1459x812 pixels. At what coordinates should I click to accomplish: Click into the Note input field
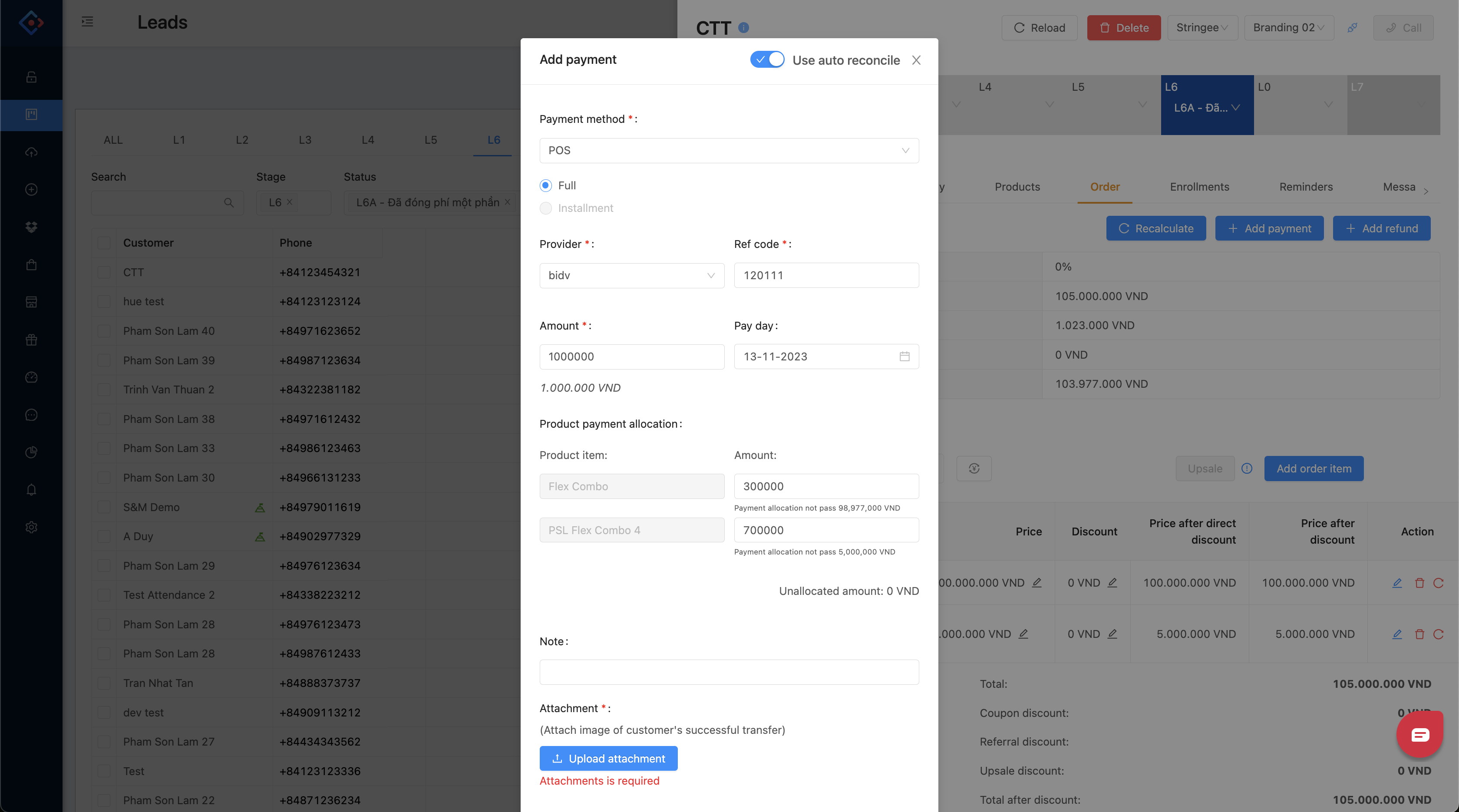(729, 672)
